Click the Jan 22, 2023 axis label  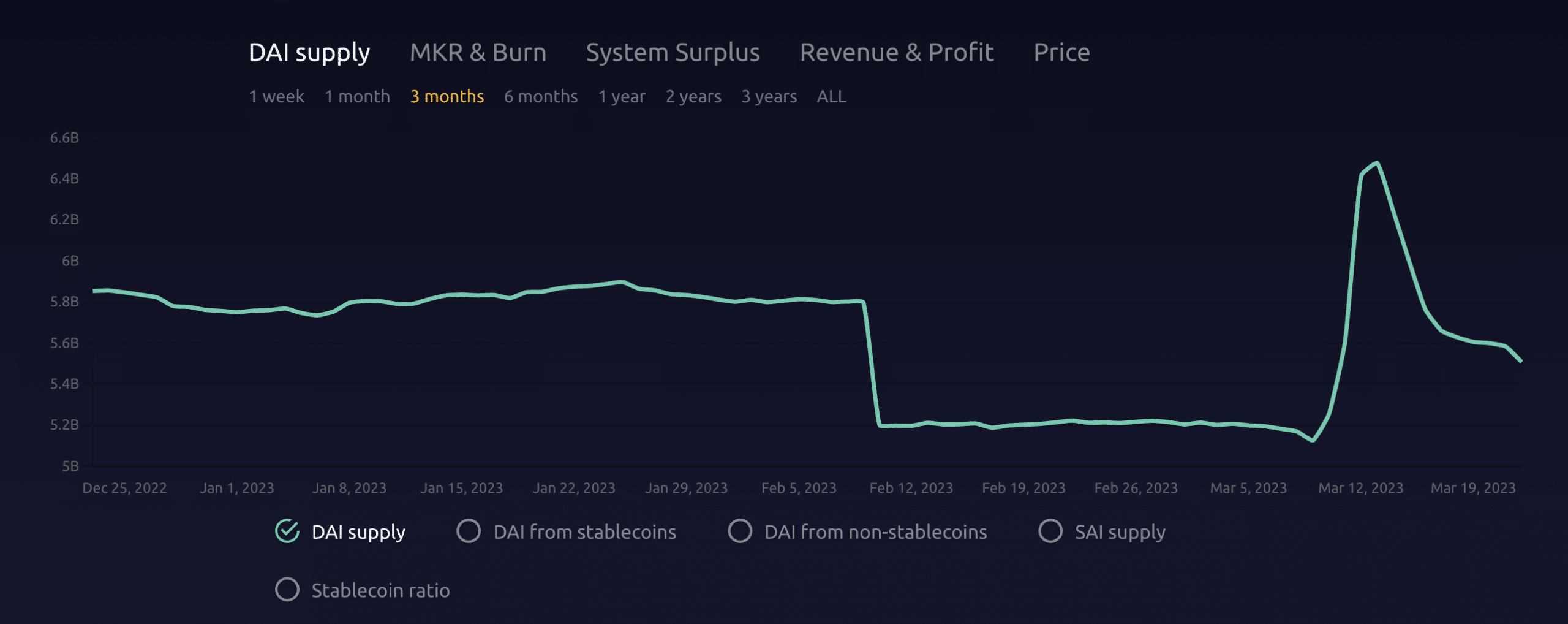(x=574, y=488)
